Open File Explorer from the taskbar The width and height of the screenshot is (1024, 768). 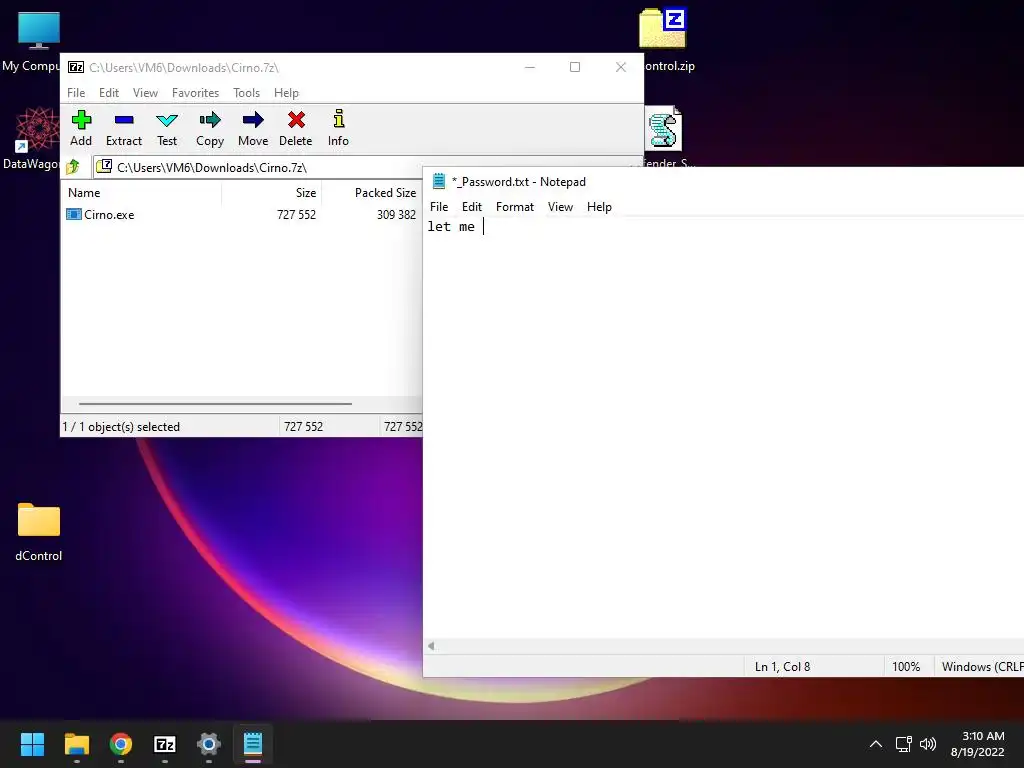click(76, 744)
